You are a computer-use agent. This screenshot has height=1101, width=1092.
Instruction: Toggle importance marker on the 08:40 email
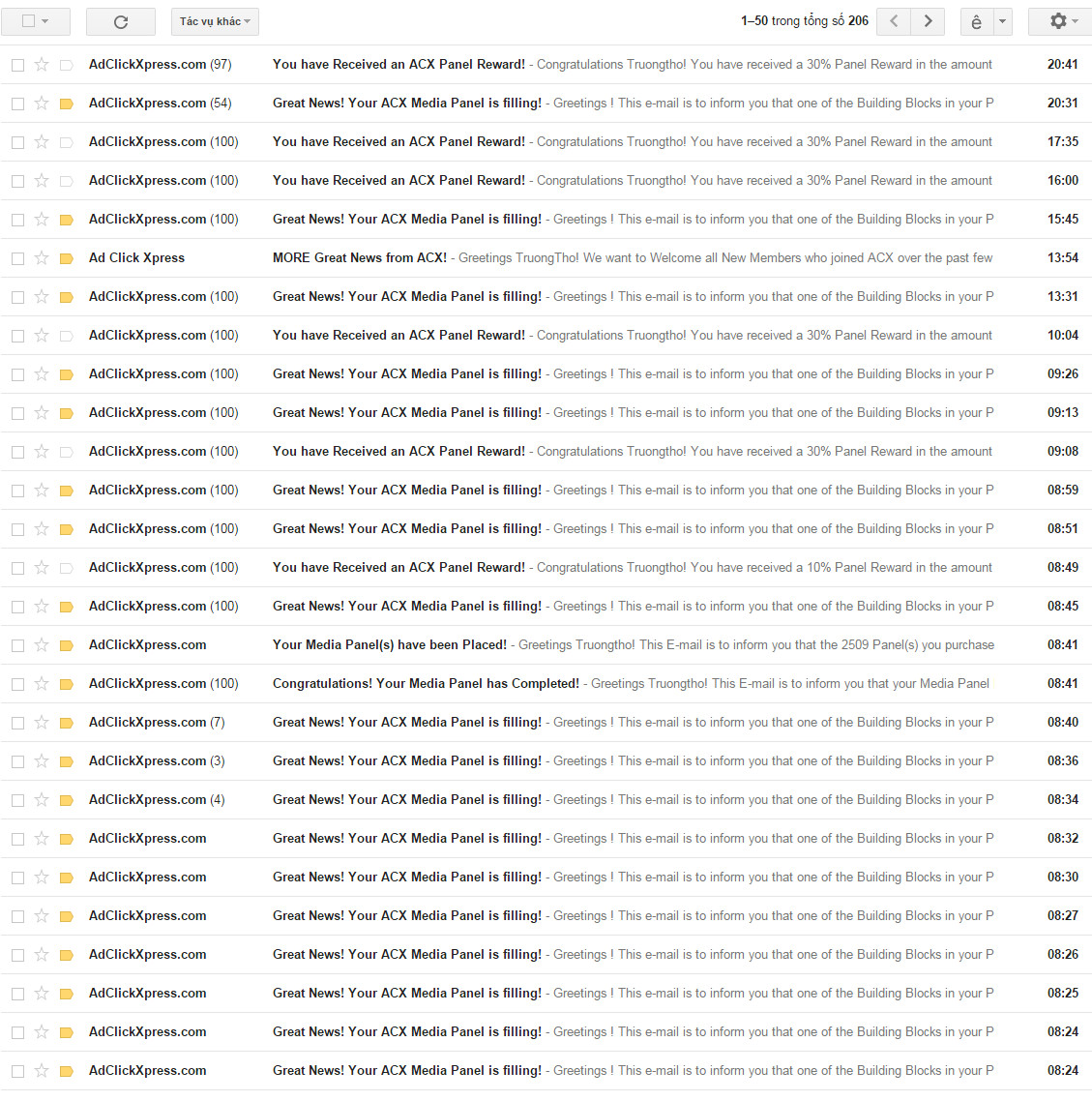67,723
